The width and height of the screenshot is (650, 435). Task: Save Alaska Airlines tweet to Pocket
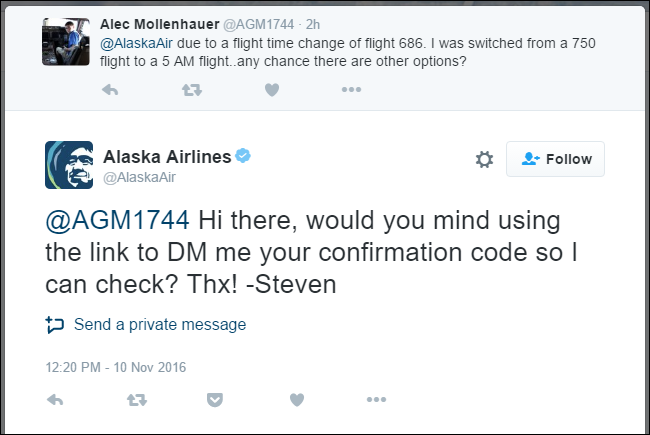(214, 400)
